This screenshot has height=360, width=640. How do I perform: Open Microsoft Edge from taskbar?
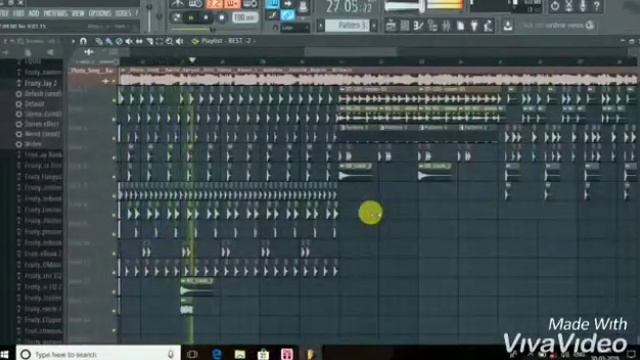click(216, 354)
